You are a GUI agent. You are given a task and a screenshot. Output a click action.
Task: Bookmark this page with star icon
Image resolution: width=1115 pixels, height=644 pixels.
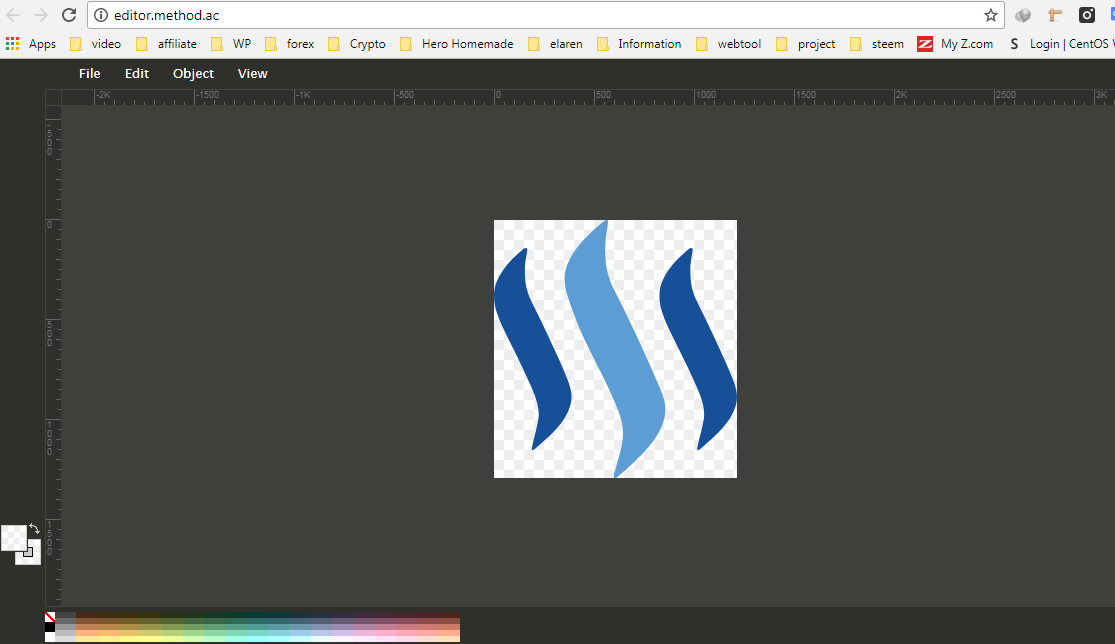(991, 15)
